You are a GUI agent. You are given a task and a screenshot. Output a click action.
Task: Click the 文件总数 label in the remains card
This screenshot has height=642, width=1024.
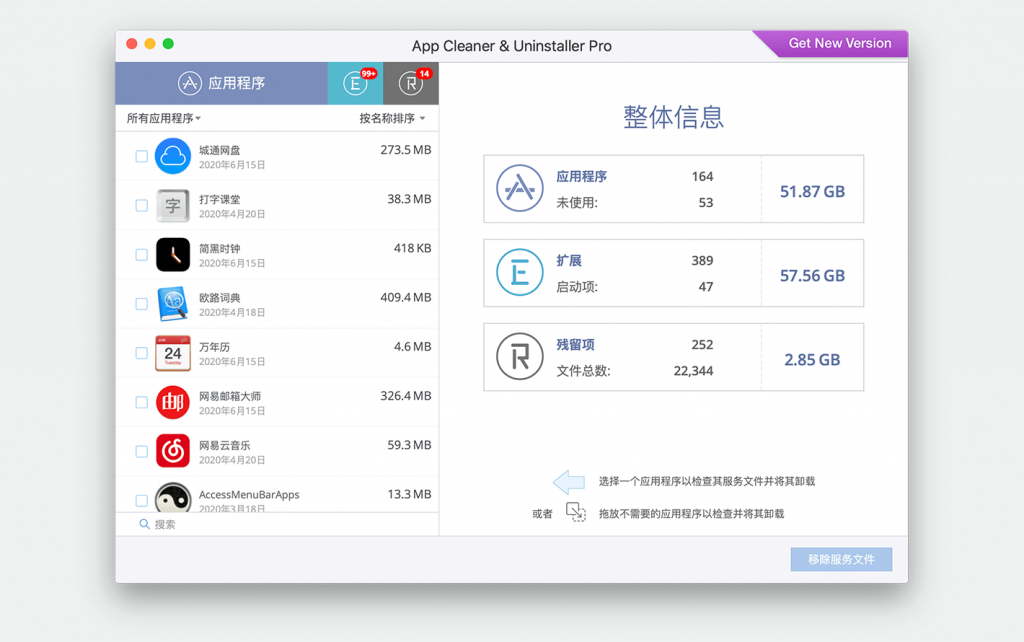click(x=583, y=371)
